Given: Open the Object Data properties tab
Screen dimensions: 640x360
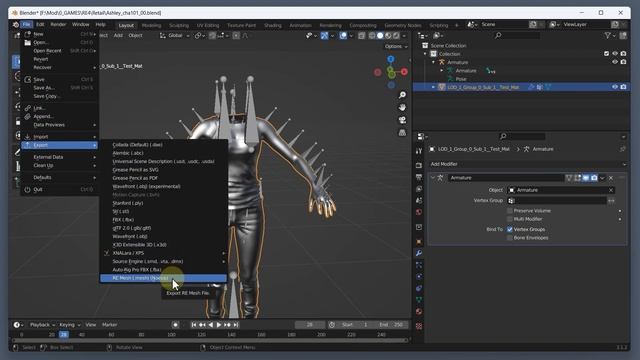Looking at the screenshot, I should pyautogui.click(x=419, y=300).
